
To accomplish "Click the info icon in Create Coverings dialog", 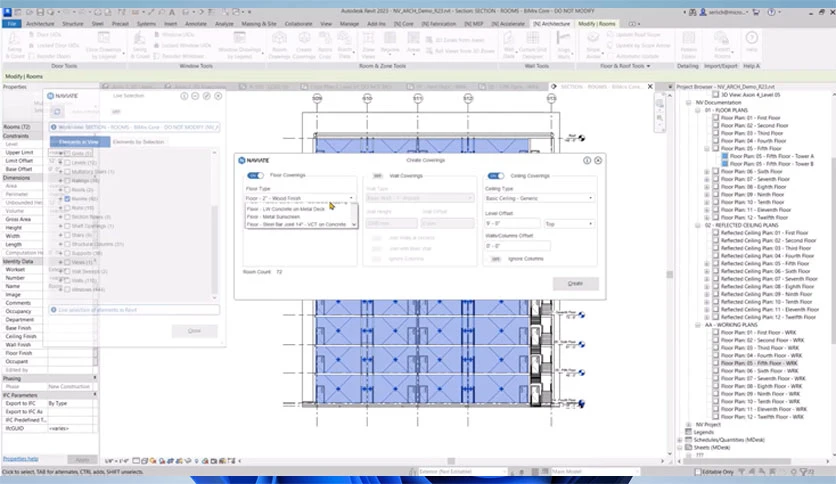I will [x=587, y=160].
